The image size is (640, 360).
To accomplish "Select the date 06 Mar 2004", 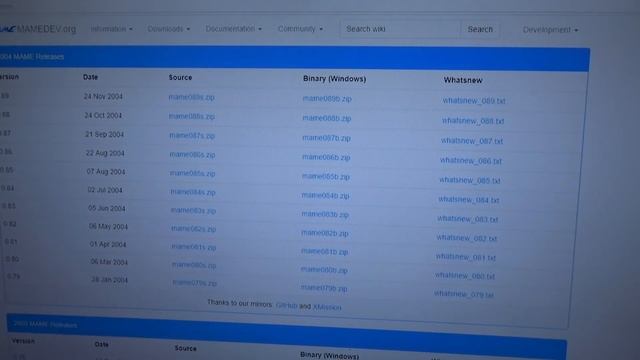I will (x=109, y=262).
